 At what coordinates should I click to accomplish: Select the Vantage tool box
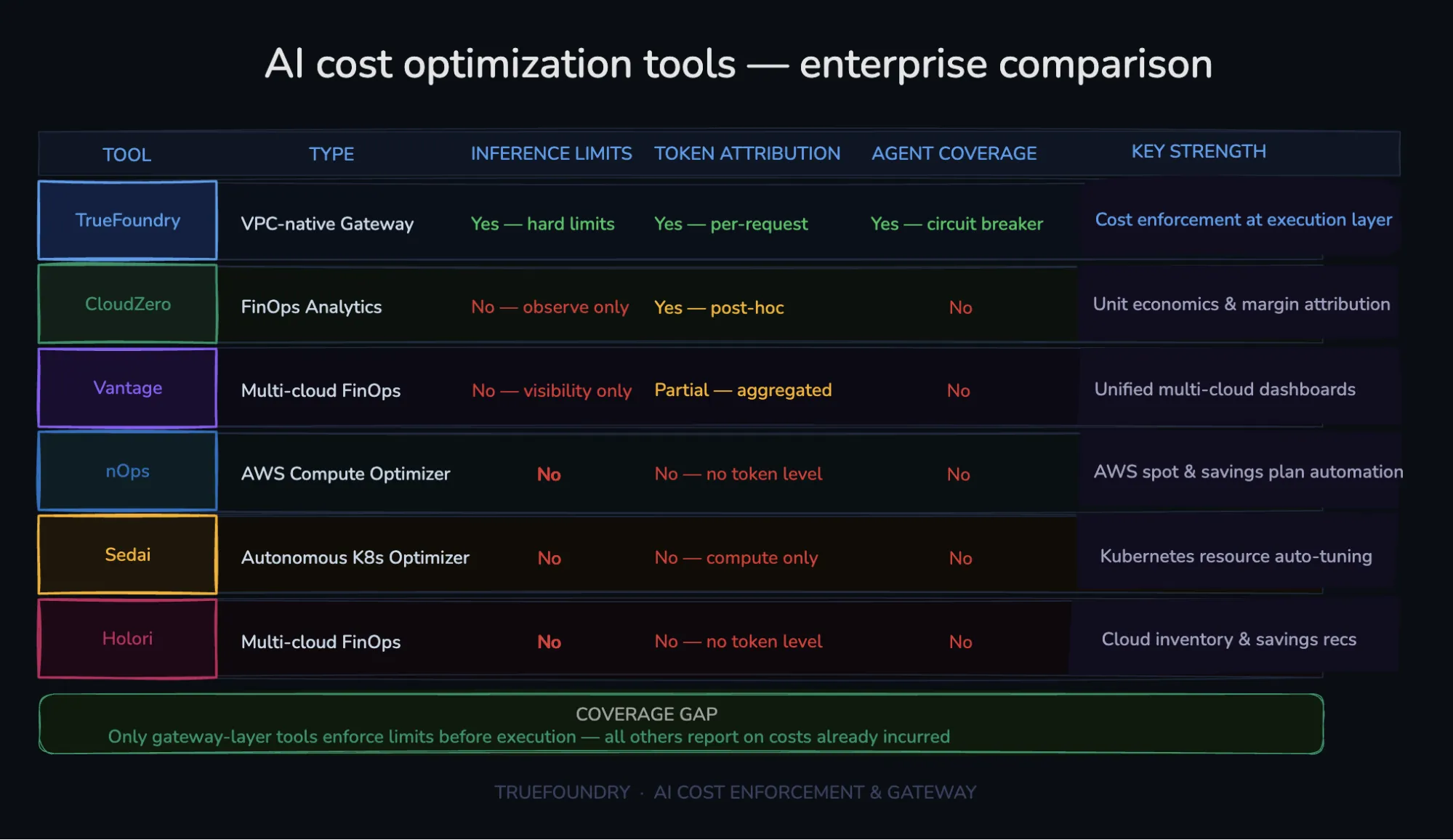click(x=127, y=388)
